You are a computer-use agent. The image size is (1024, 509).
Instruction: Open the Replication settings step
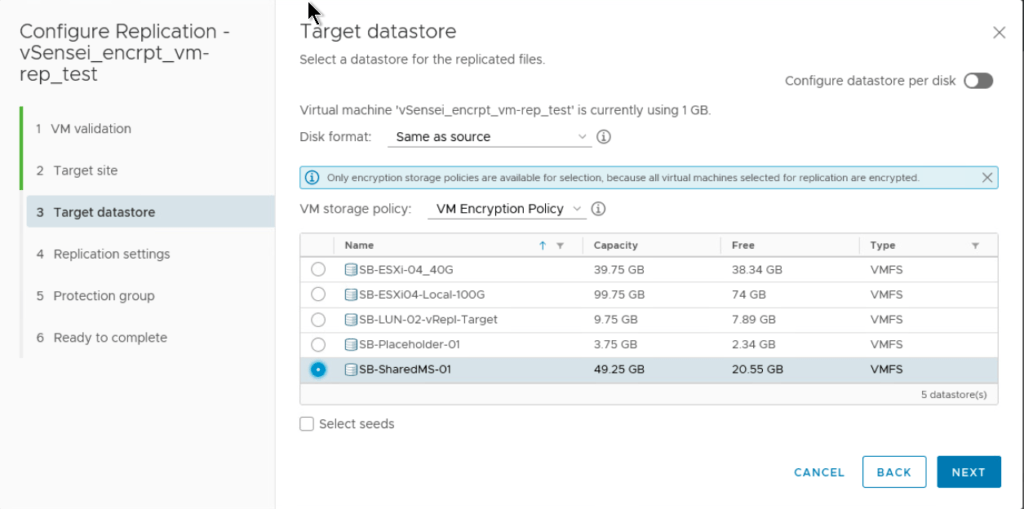click(x=111, y=254)
